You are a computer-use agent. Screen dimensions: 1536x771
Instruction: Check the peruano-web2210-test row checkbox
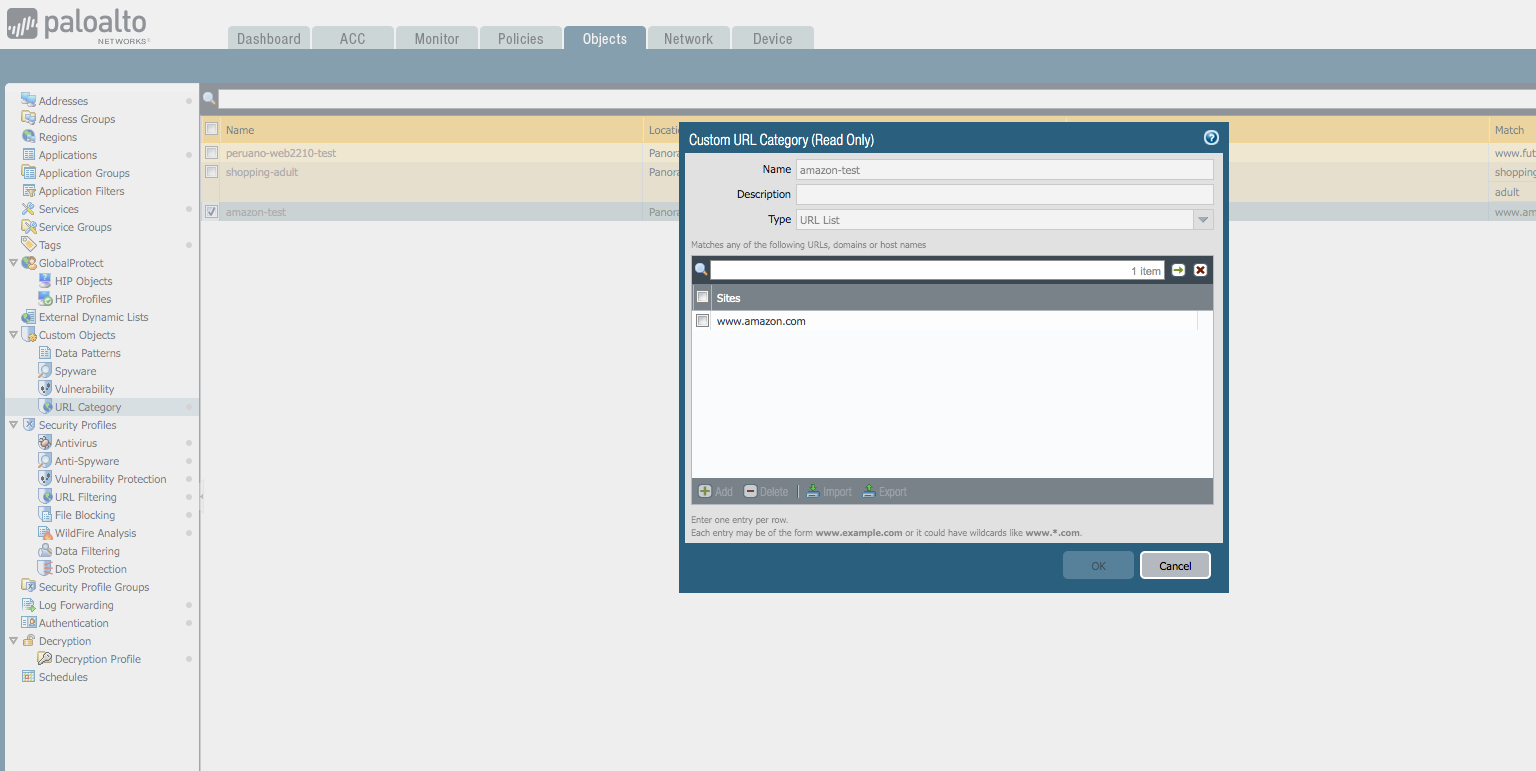pos(211,153)
